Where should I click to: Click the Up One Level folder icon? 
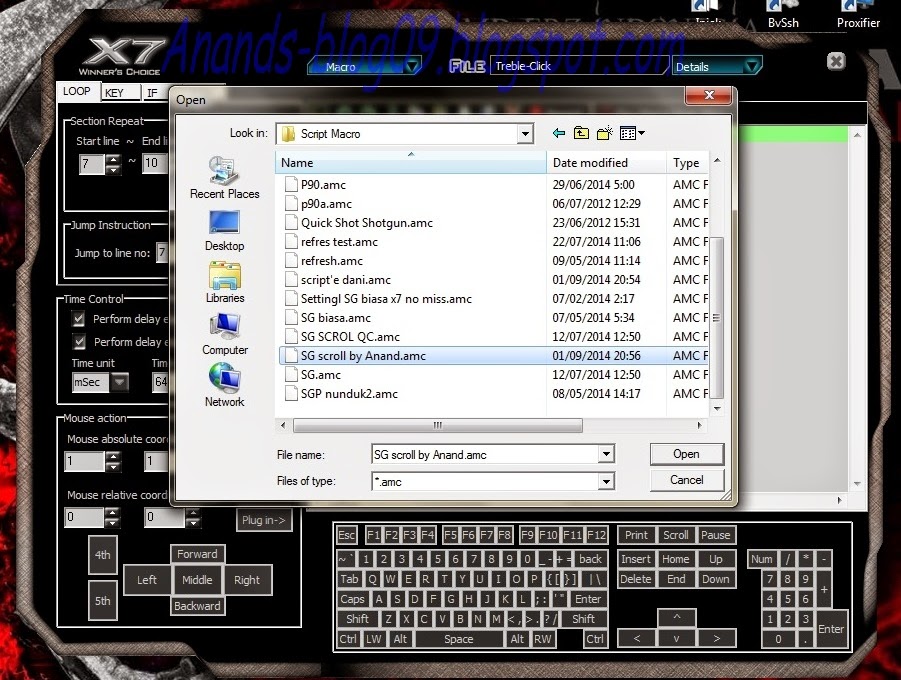(x=581, y=132)
